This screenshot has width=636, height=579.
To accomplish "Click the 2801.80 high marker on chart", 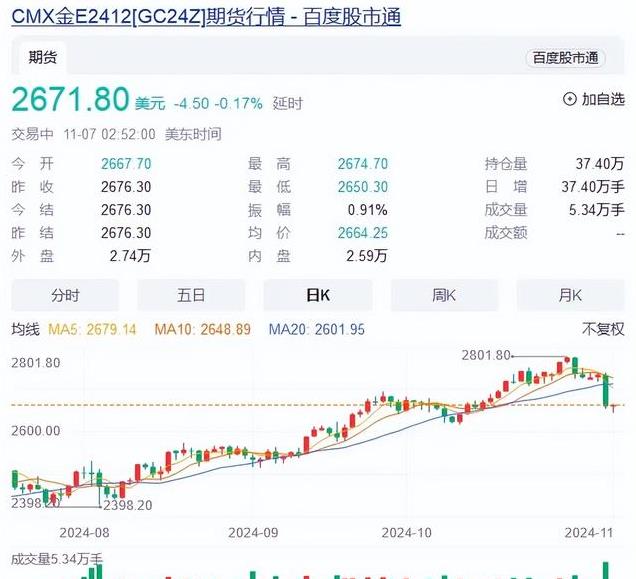I will (x=486, y=355).
